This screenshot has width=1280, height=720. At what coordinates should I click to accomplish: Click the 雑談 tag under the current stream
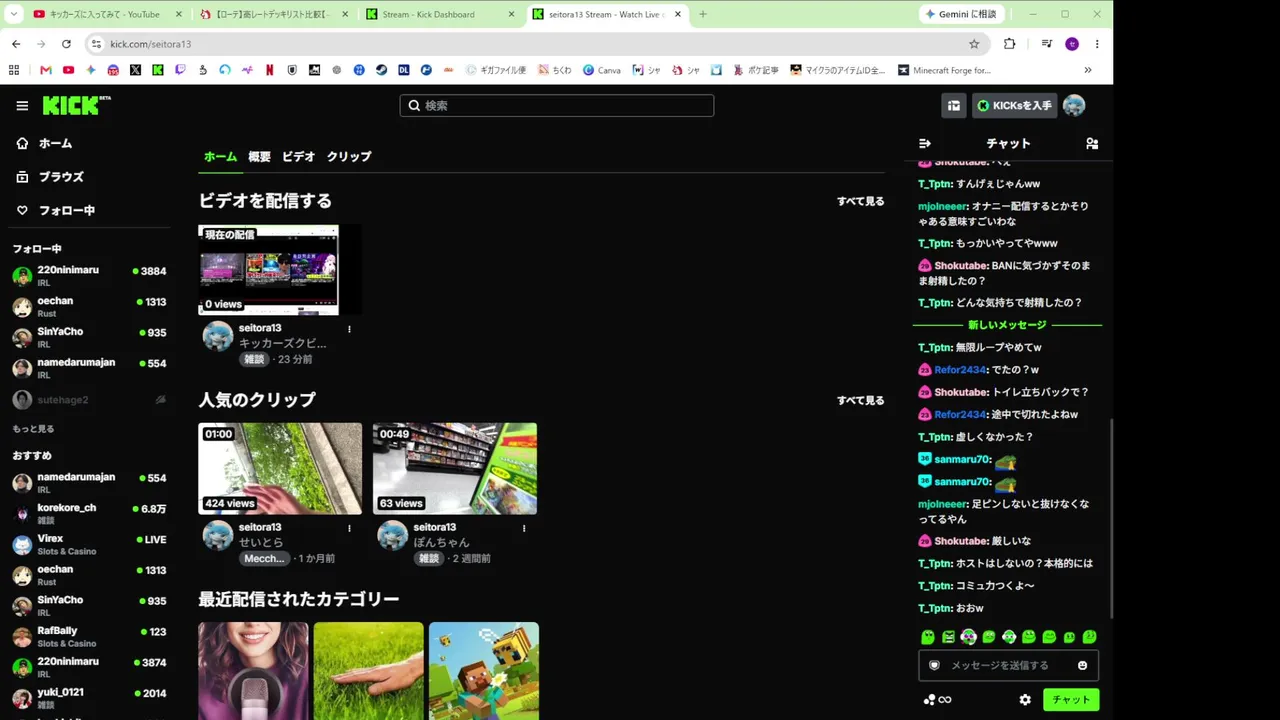(255, 359)
